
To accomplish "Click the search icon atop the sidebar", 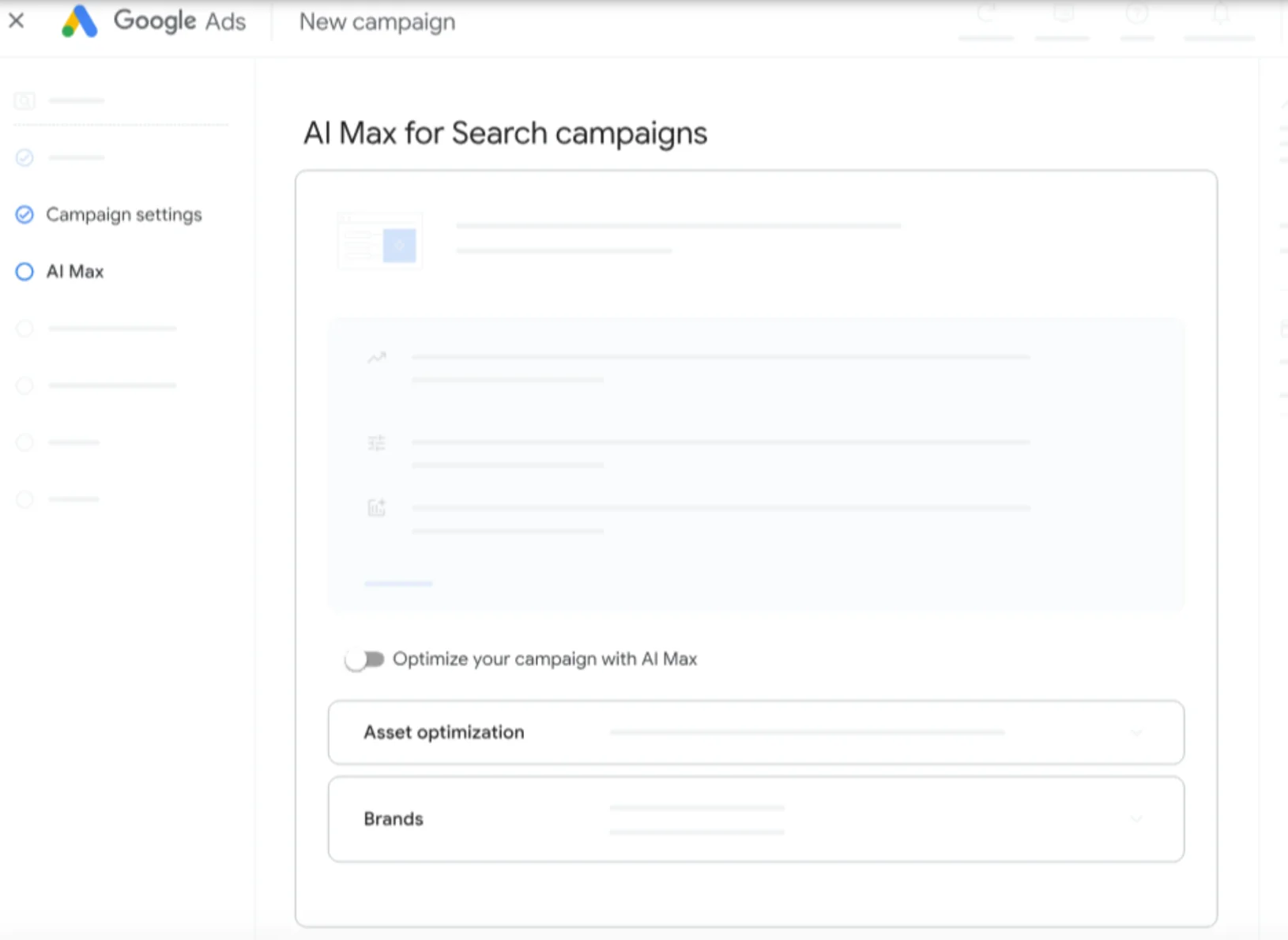I will pyautogui.click(x=24, y=100).
